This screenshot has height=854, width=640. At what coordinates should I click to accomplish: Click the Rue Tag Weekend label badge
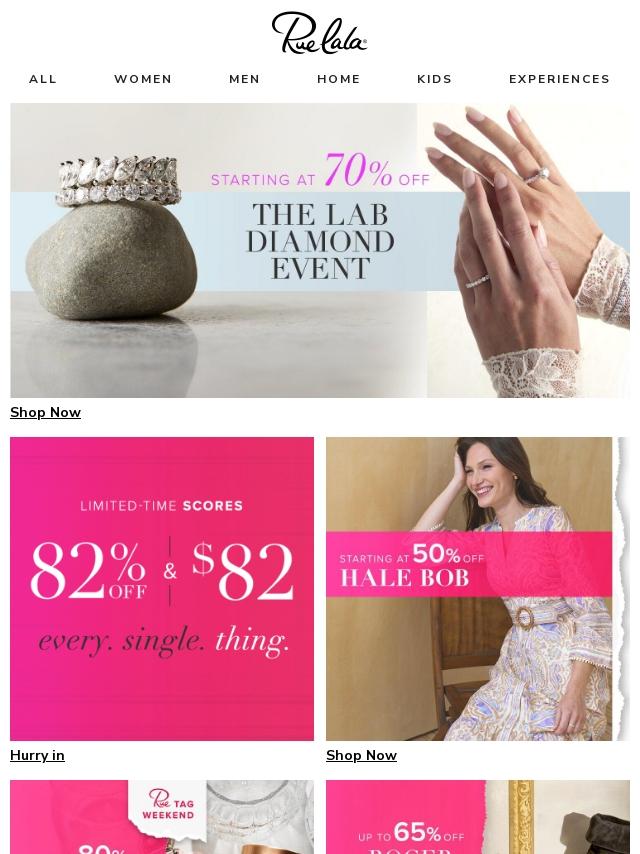[168, 804]
